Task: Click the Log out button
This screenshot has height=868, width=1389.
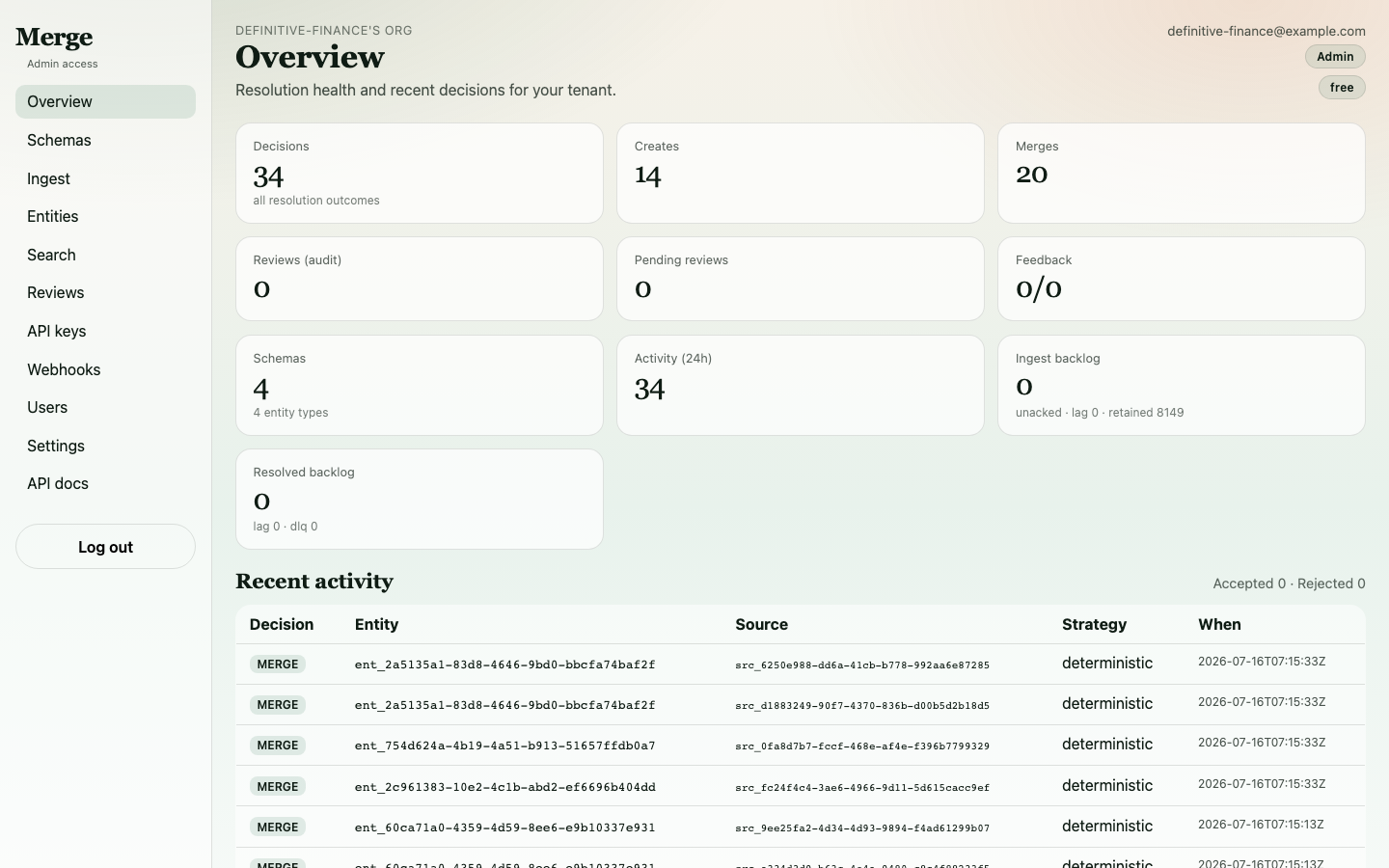Action: (105, 547)
